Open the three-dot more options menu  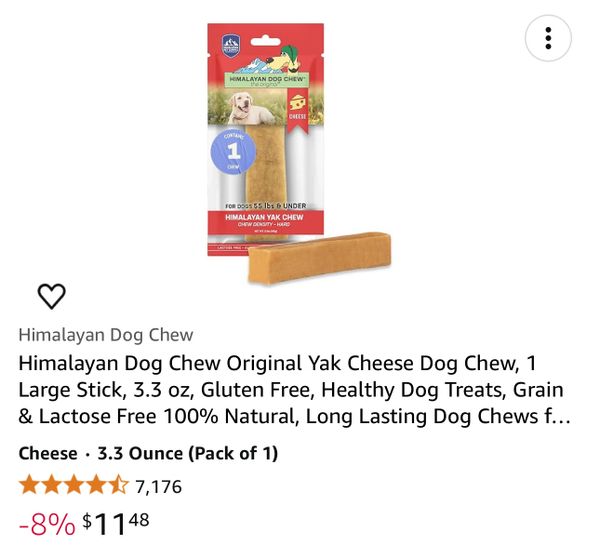pyautogui.click(x=548, y=38)
